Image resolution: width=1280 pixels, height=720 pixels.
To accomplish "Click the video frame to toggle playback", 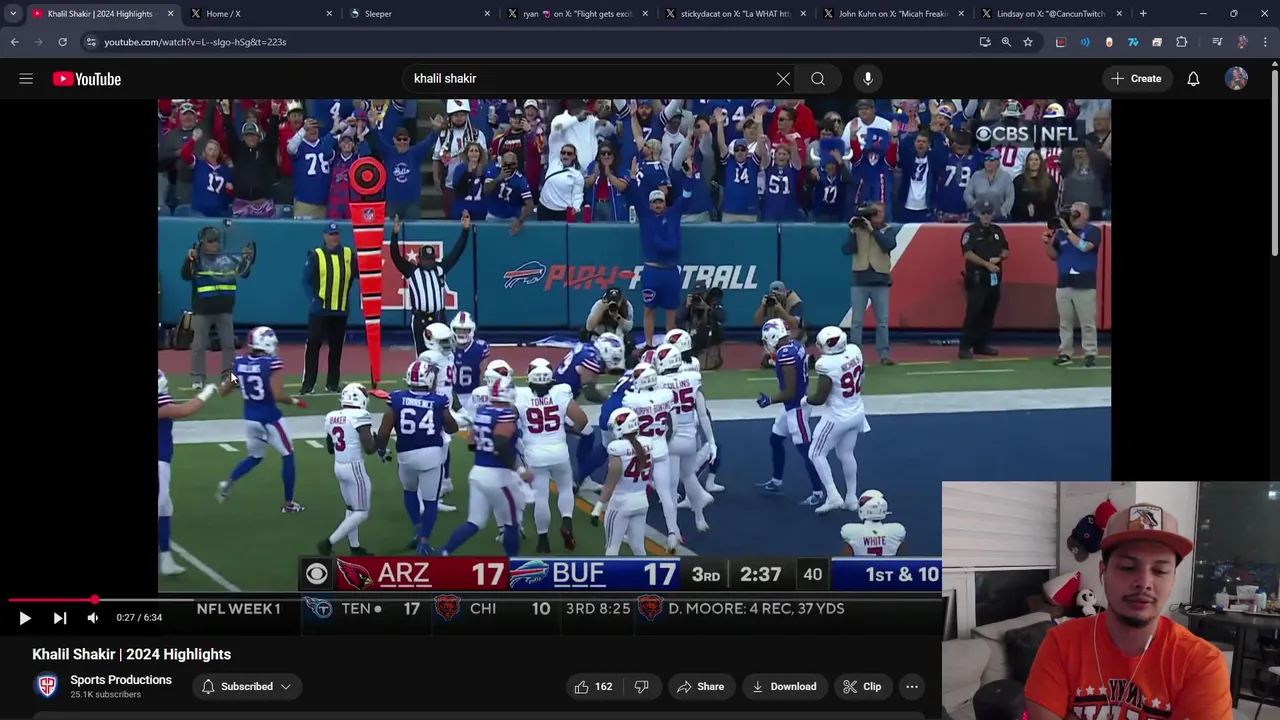I will [x=634, y=346].
